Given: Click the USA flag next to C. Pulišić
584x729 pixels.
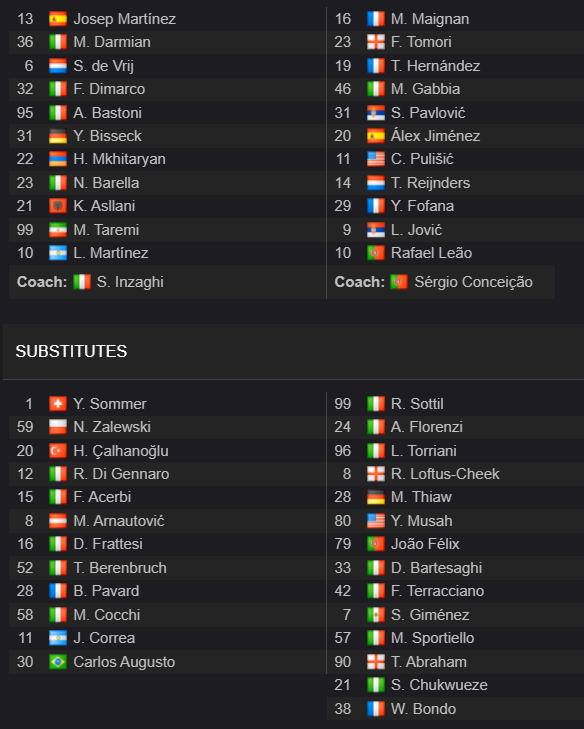Looking at the screenshot, I should 376,159.
